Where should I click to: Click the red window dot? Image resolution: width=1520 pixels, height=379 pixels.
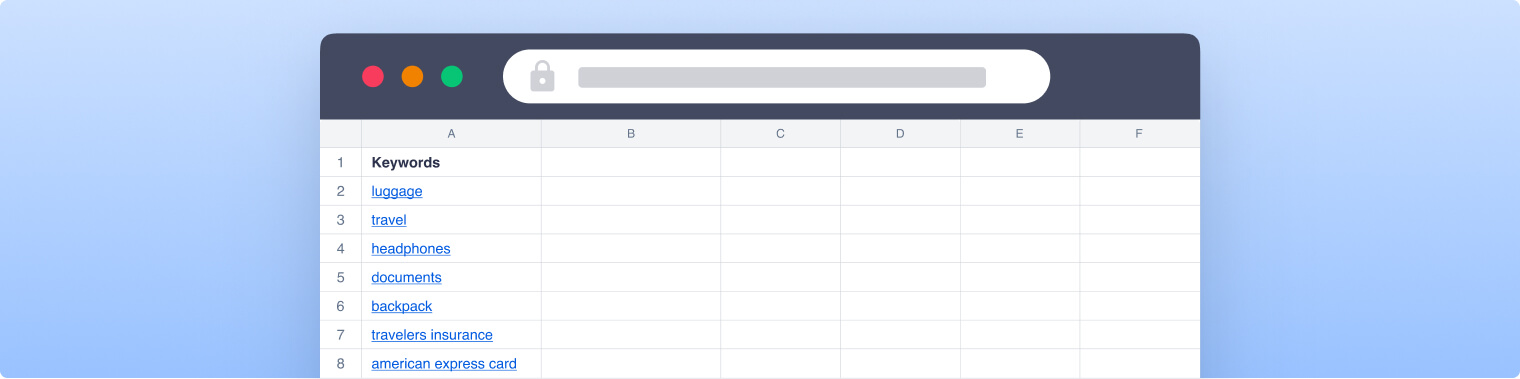(373, 76)
